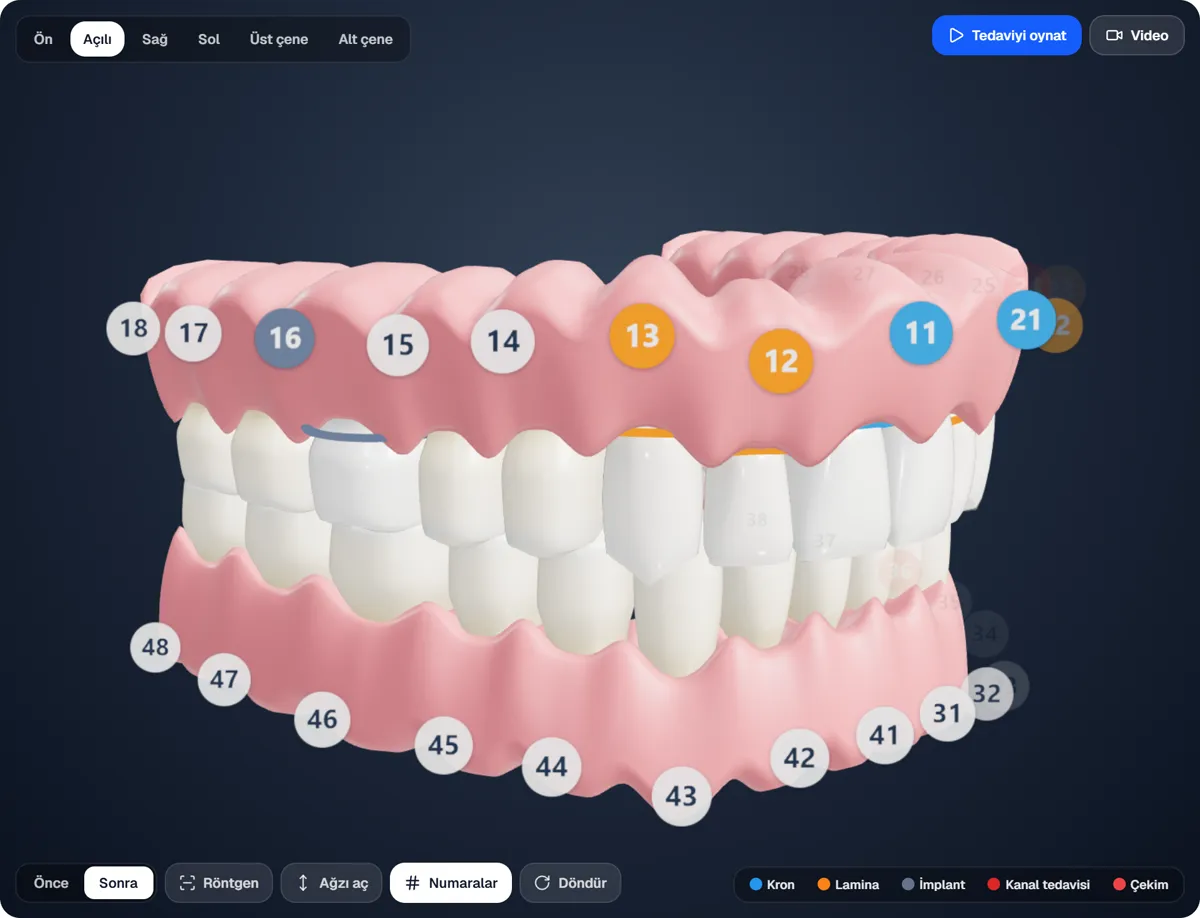Click the orange Lamina legend dot
This screenshot has height=918, width=1200.
[824, 884]
